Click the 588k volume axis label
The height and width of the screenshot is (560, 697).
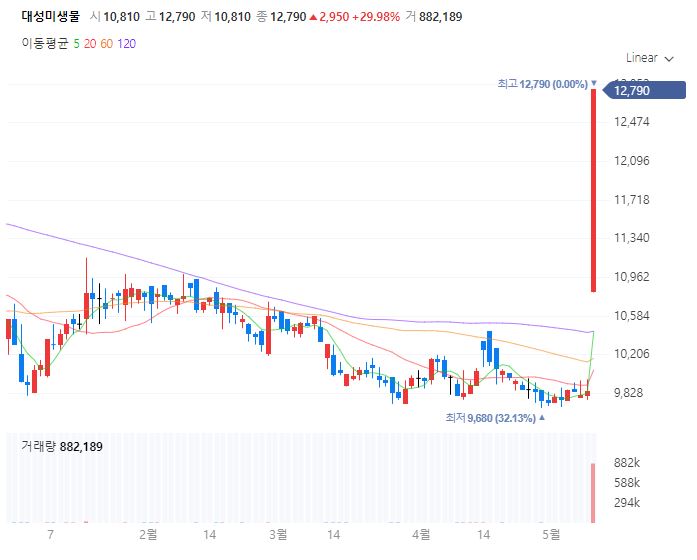(x=627, y=483)
